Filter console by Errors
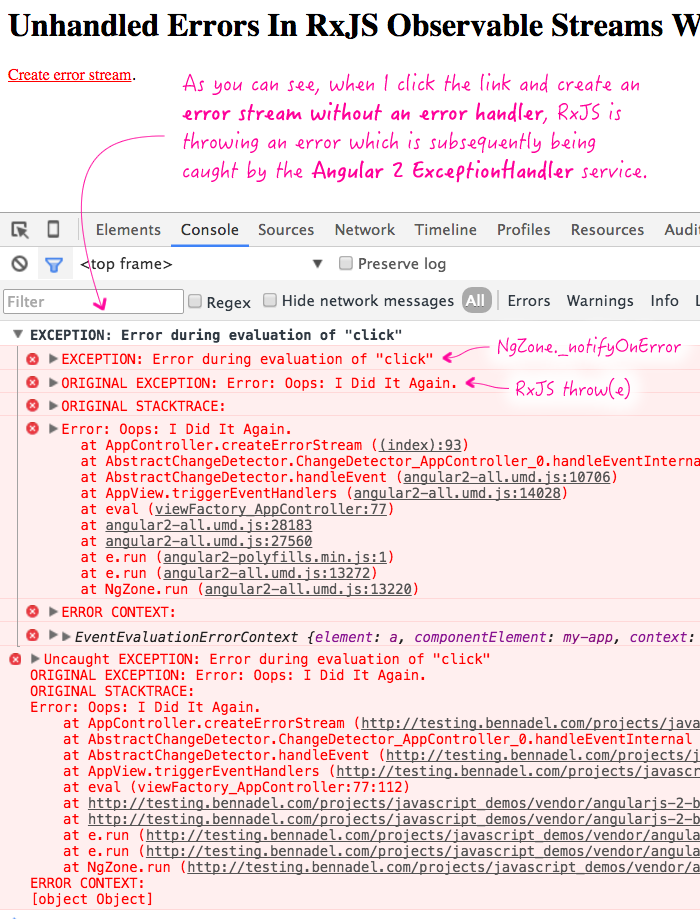 (x=529, y=301)
